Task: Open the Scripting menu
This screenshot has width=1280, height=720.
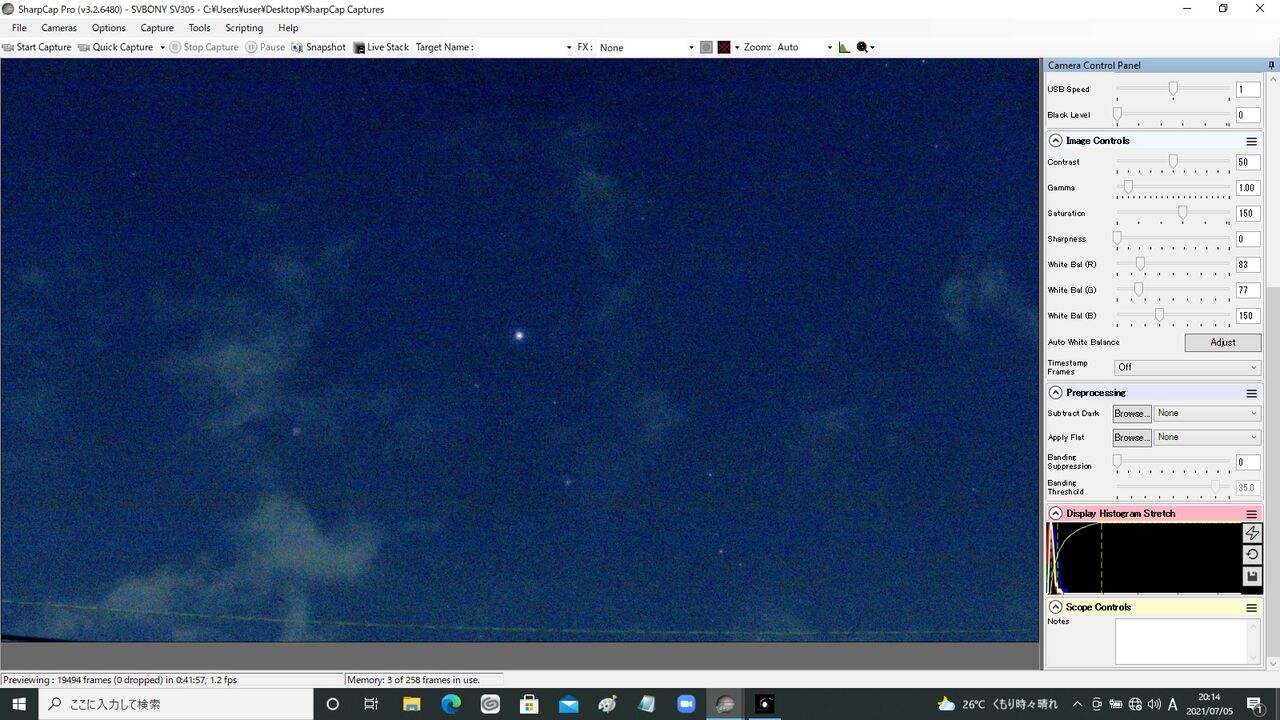Action: coord(244,28)
